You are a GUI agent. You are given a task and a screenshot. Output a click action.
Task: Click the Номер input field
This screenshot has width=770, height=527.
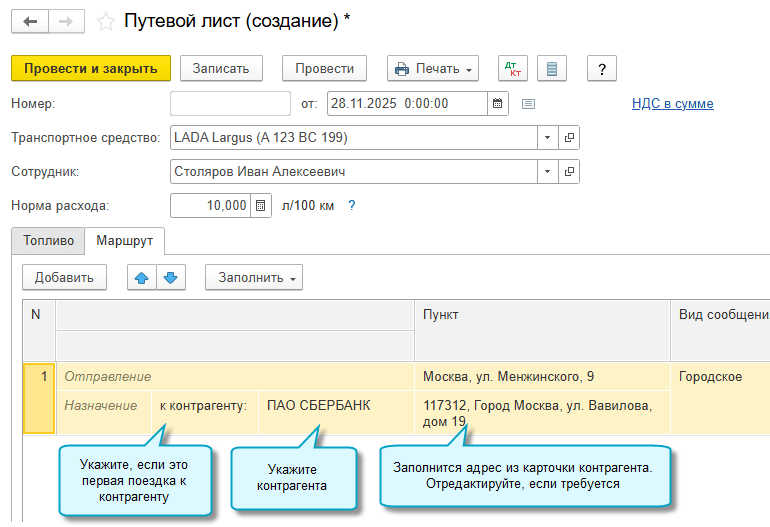coord(230,103)
